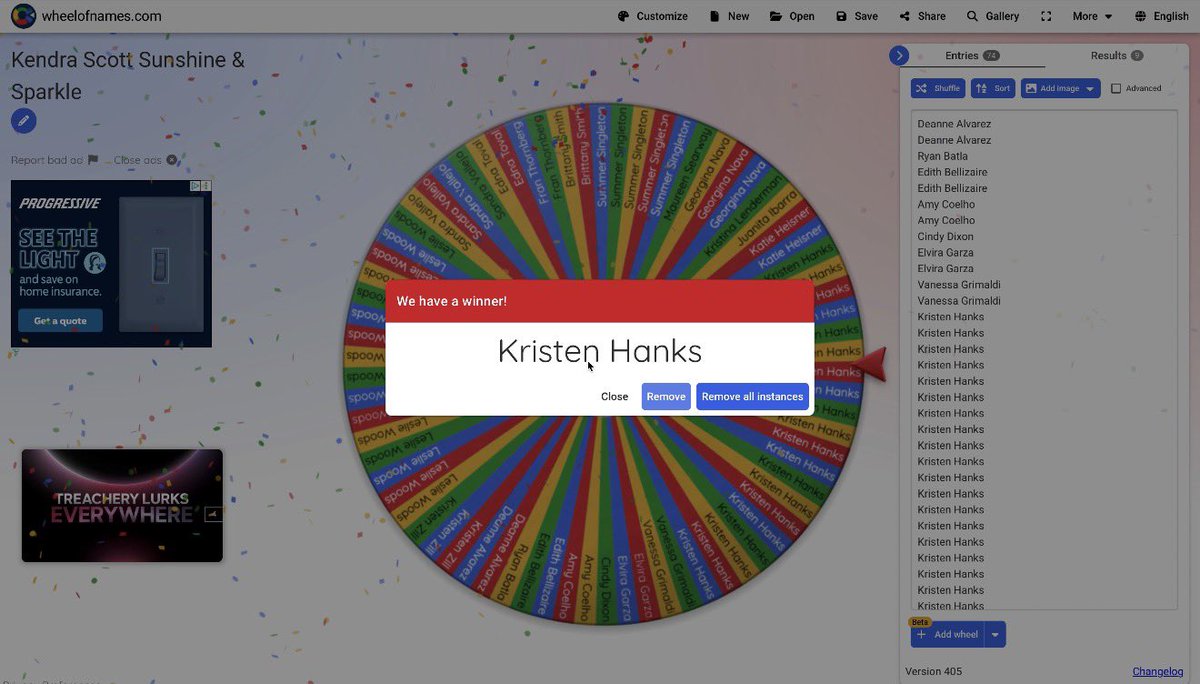Save the current wheel

pyautogui.click(x=857, y=16)
